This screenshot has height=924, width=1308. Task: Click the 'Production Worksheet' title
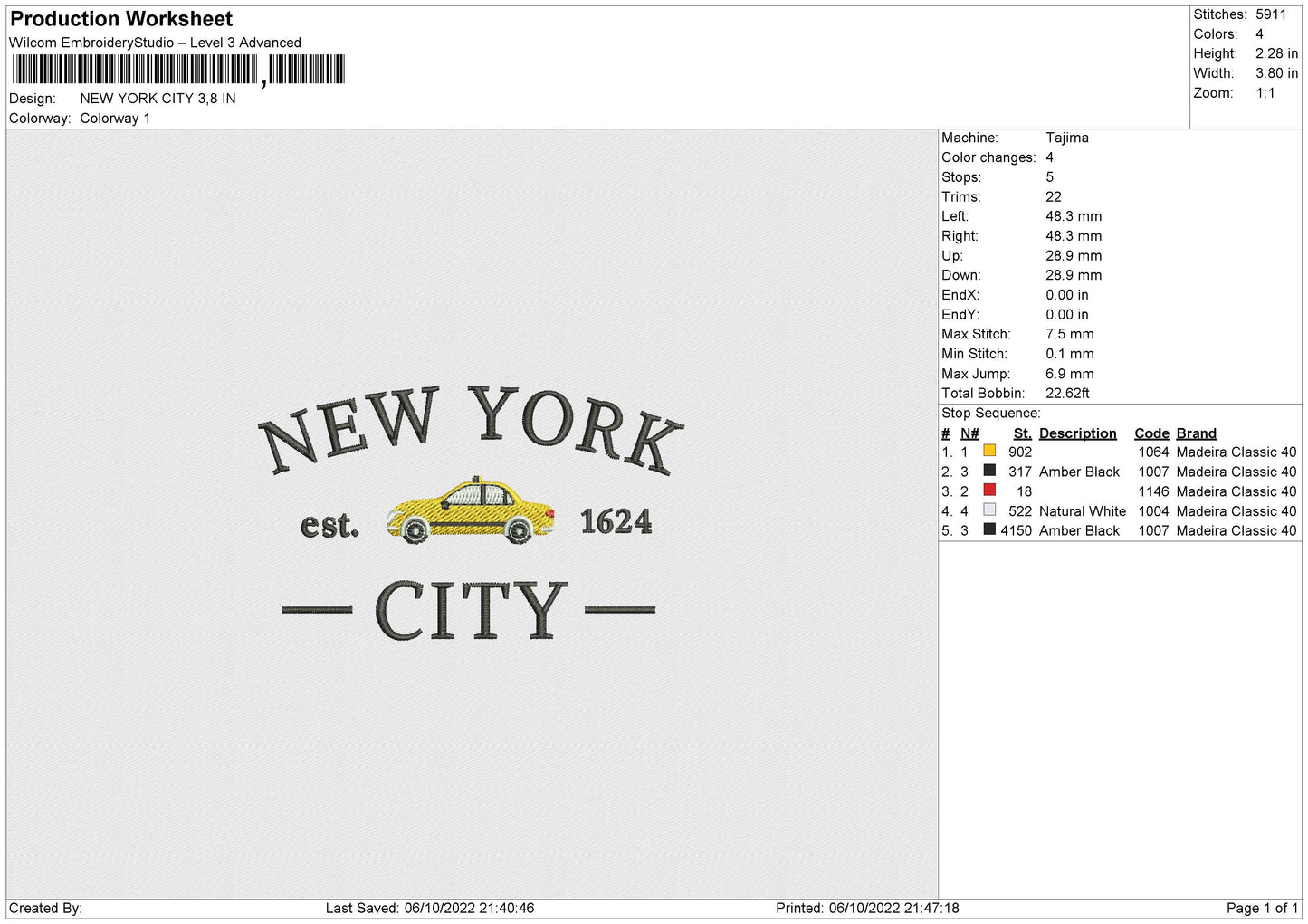click(121, 19)
